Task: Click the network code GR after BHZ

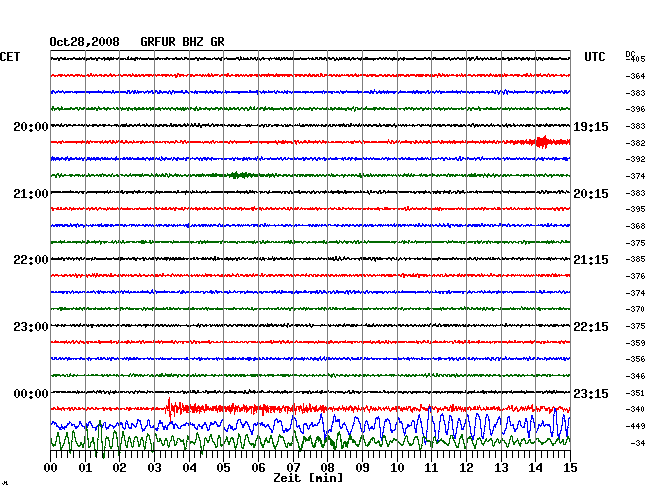Action: coord(217,42)
